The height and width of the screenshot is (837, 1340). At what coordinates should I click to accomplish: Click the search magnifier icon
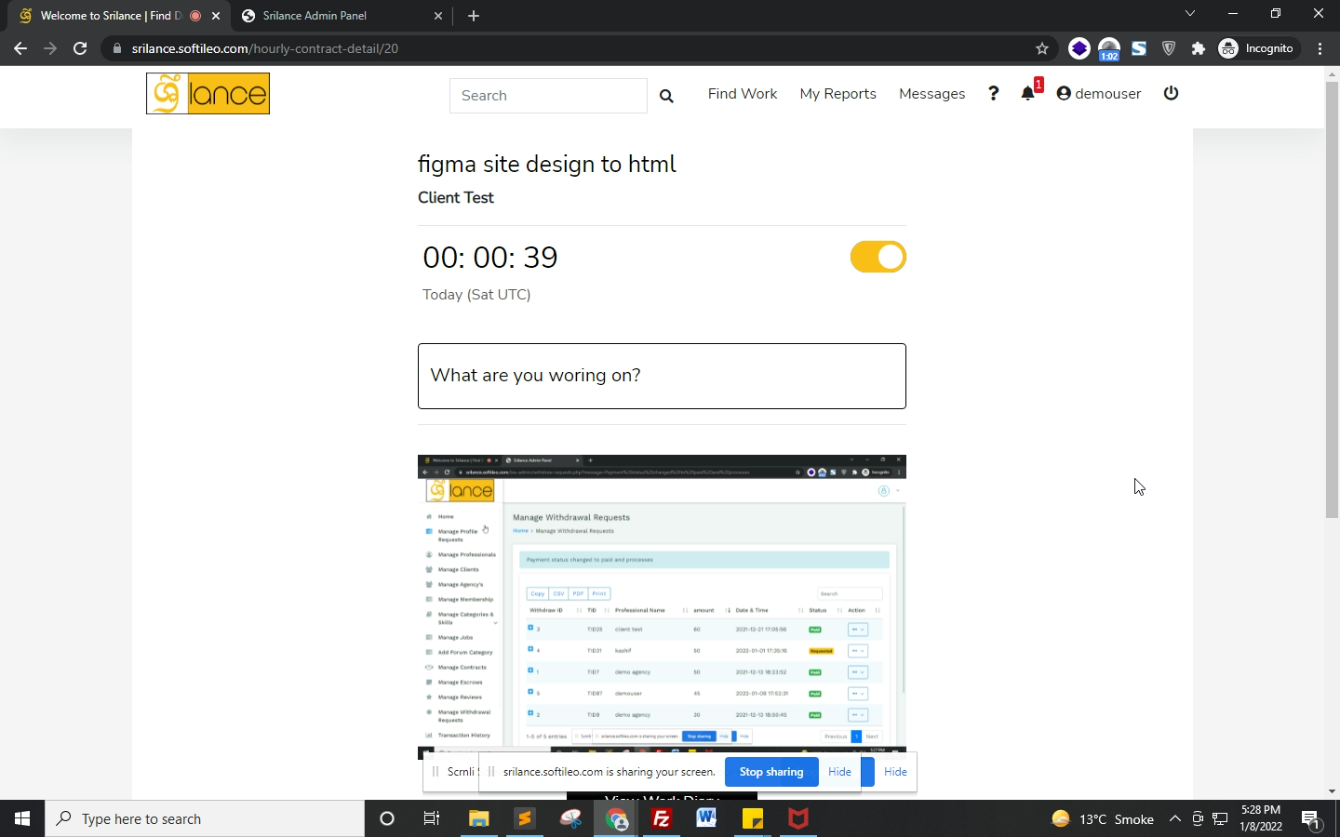(666, 96)
